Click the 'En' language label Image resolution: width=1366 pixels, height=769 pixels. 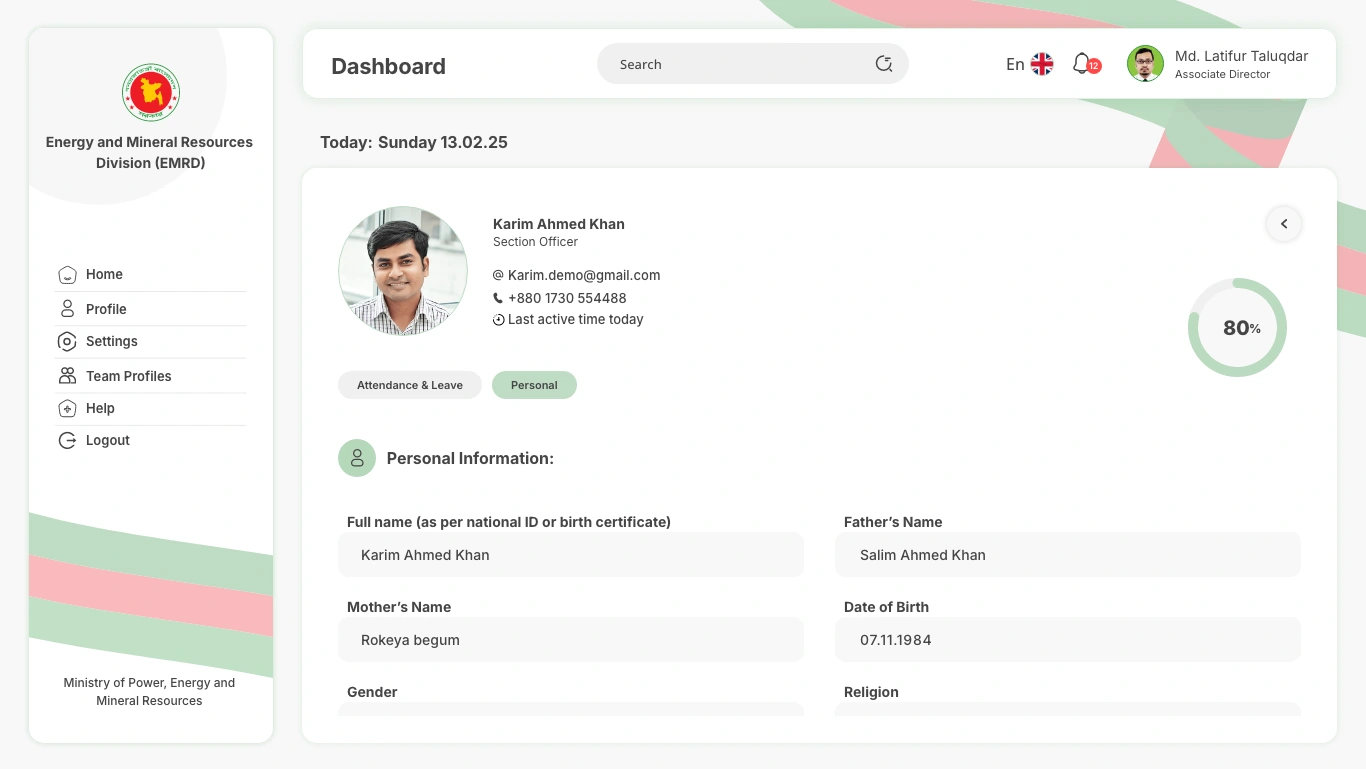(x=1015, y=64)
